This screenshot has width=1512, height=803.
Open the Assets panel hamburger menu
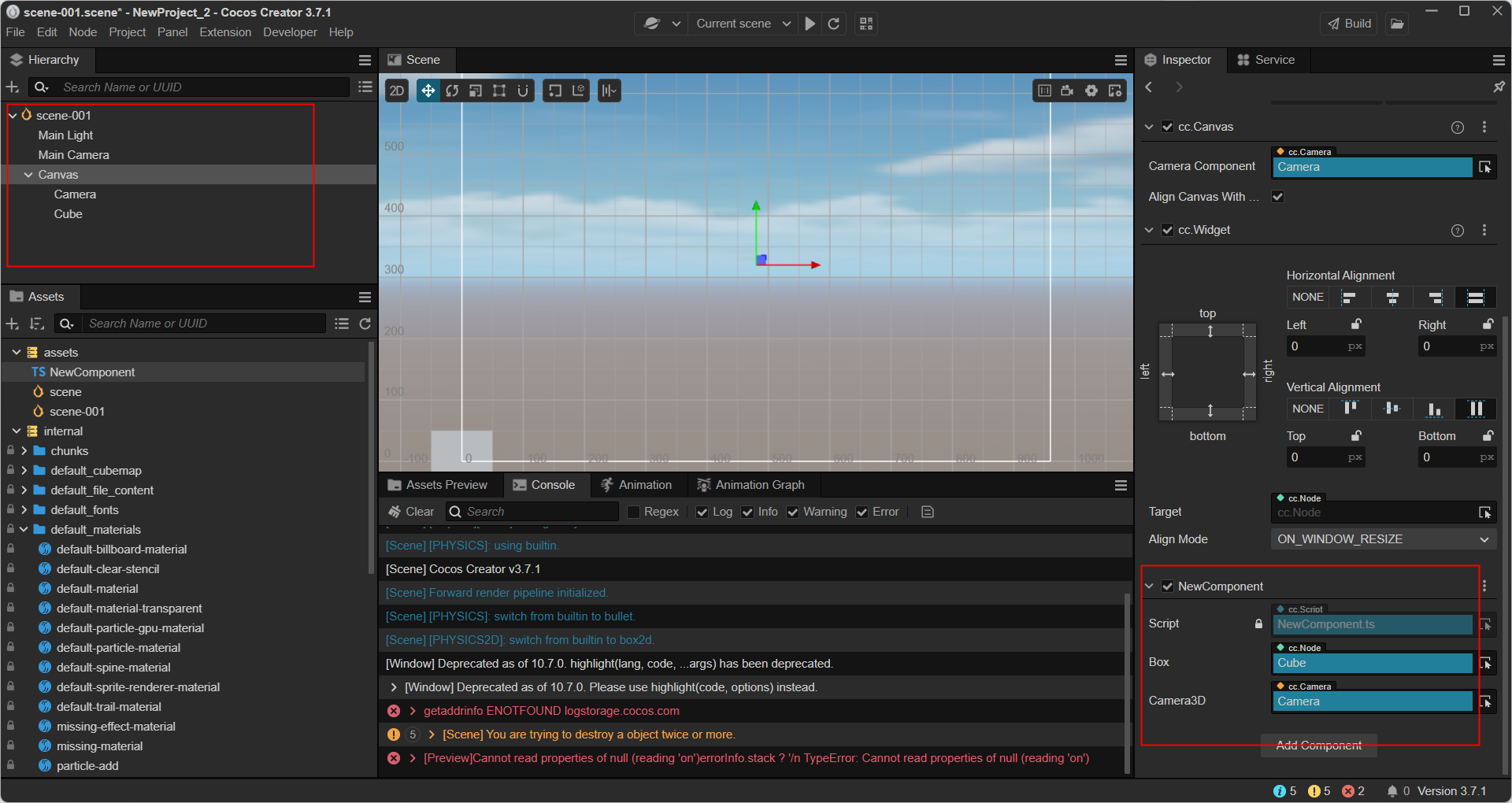point(365,297)
